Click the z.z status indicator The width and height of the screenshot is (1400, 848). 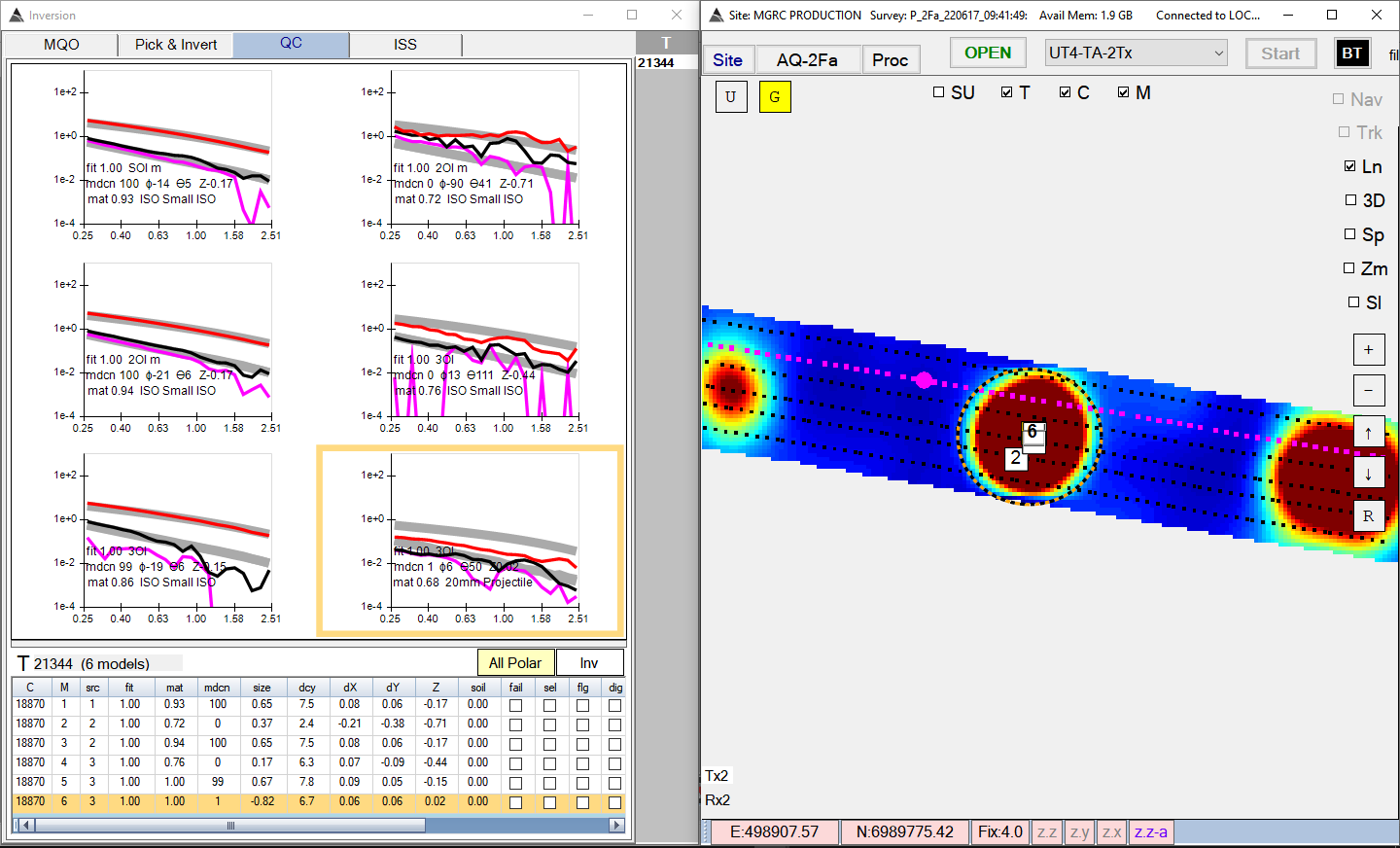point(1047,832)
